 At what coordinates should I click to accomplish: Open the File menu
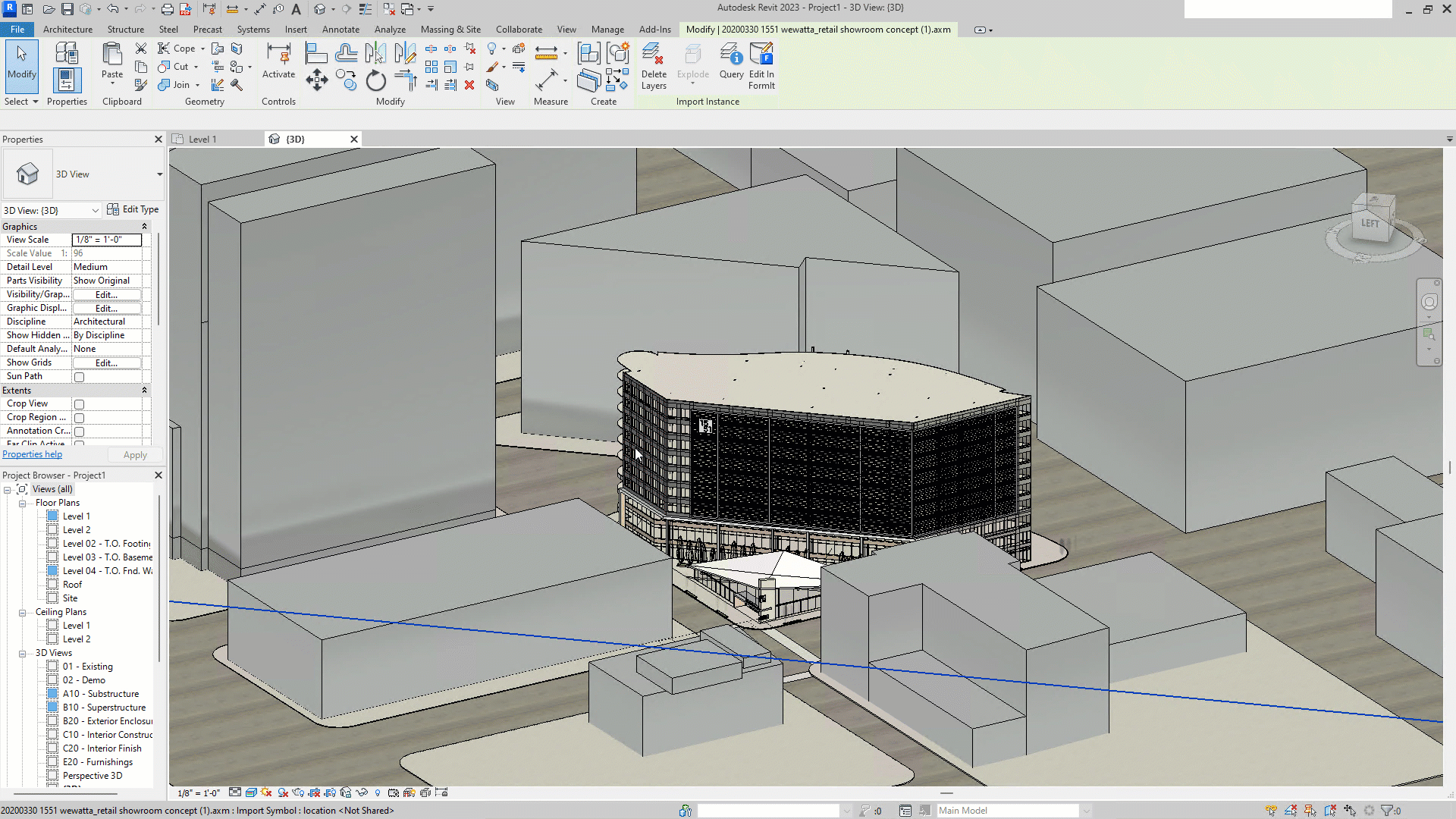point(17,30)
